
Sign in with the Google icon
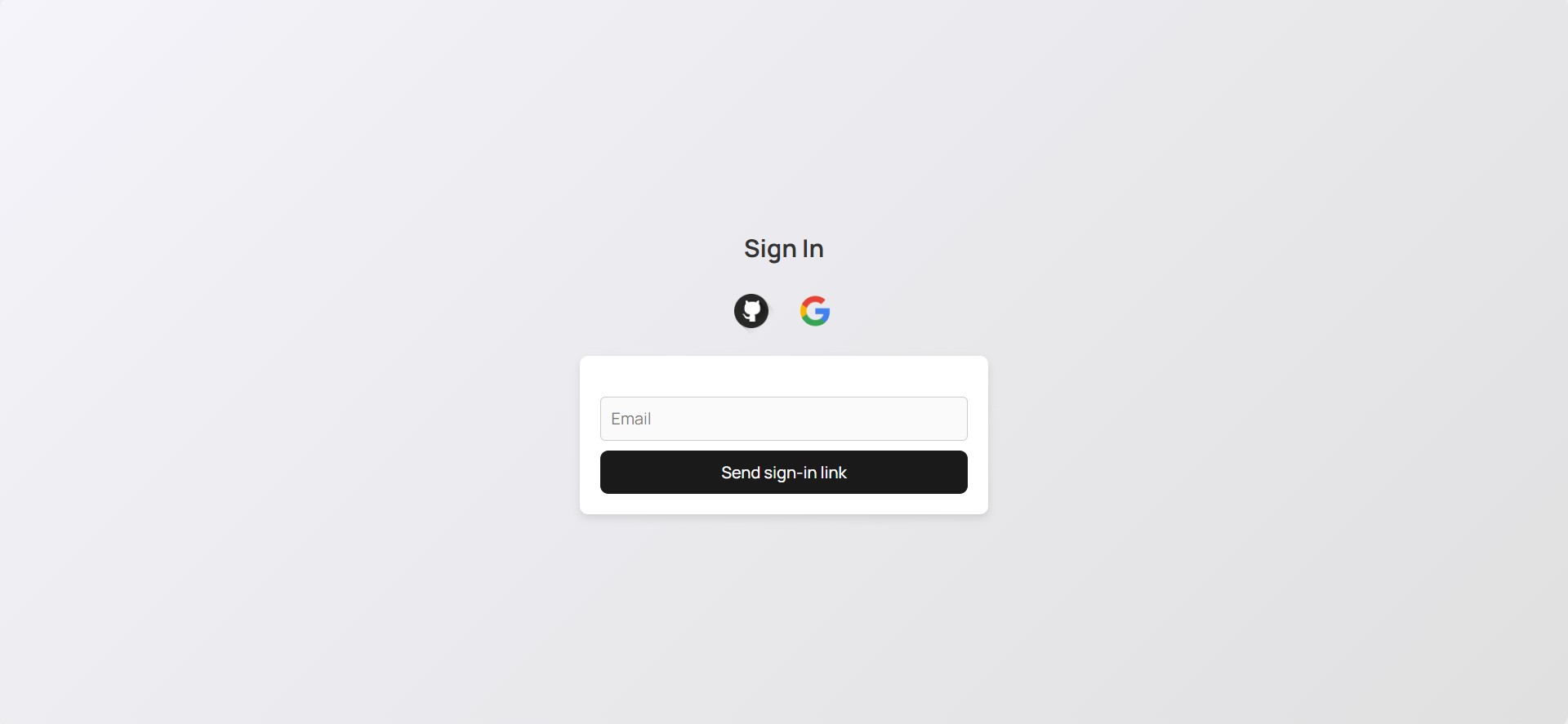(815, 311)
